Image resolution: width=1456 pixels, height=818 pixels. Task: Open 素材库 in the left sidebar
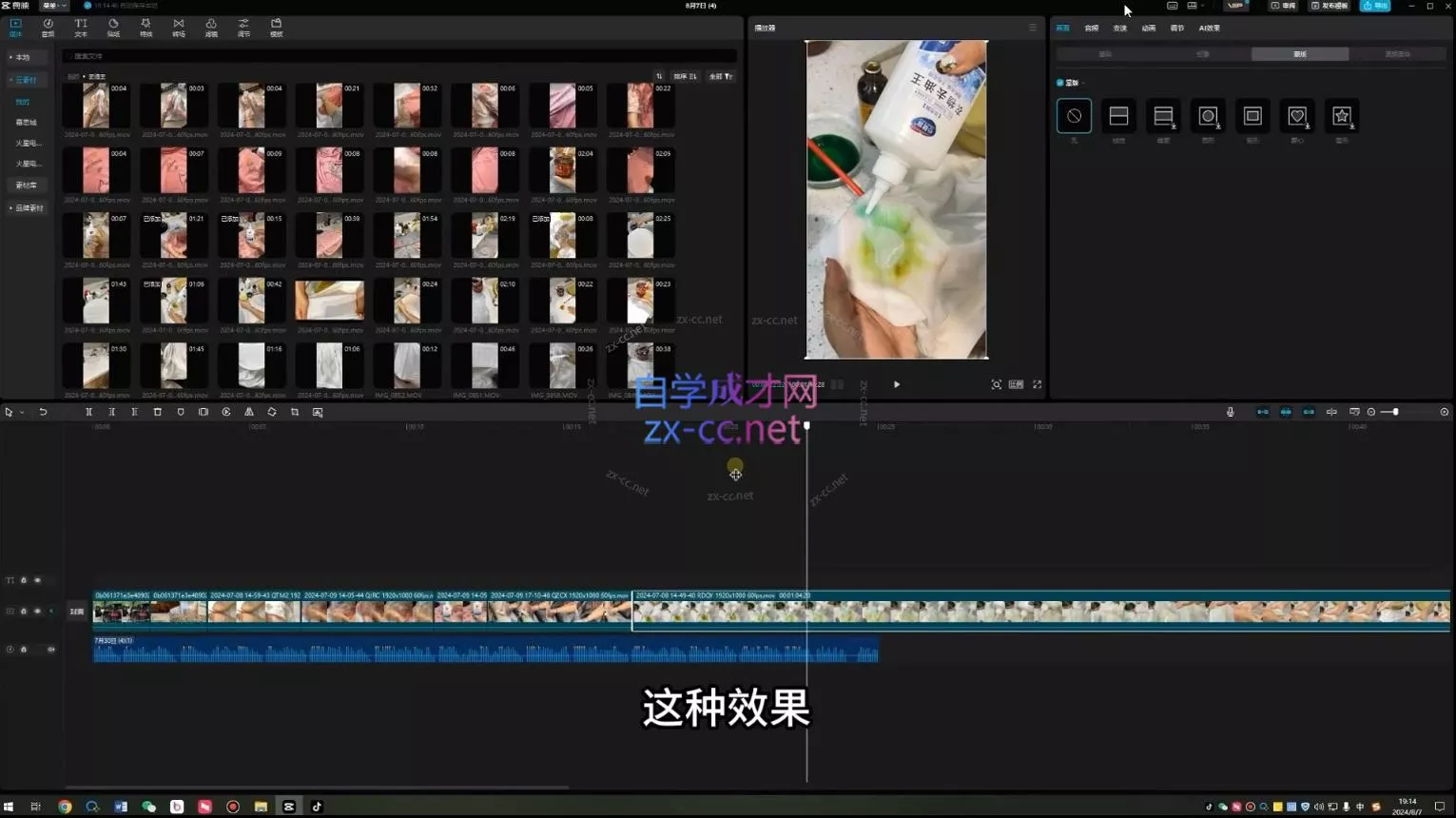pyautogui.click(x=28, y=185)
